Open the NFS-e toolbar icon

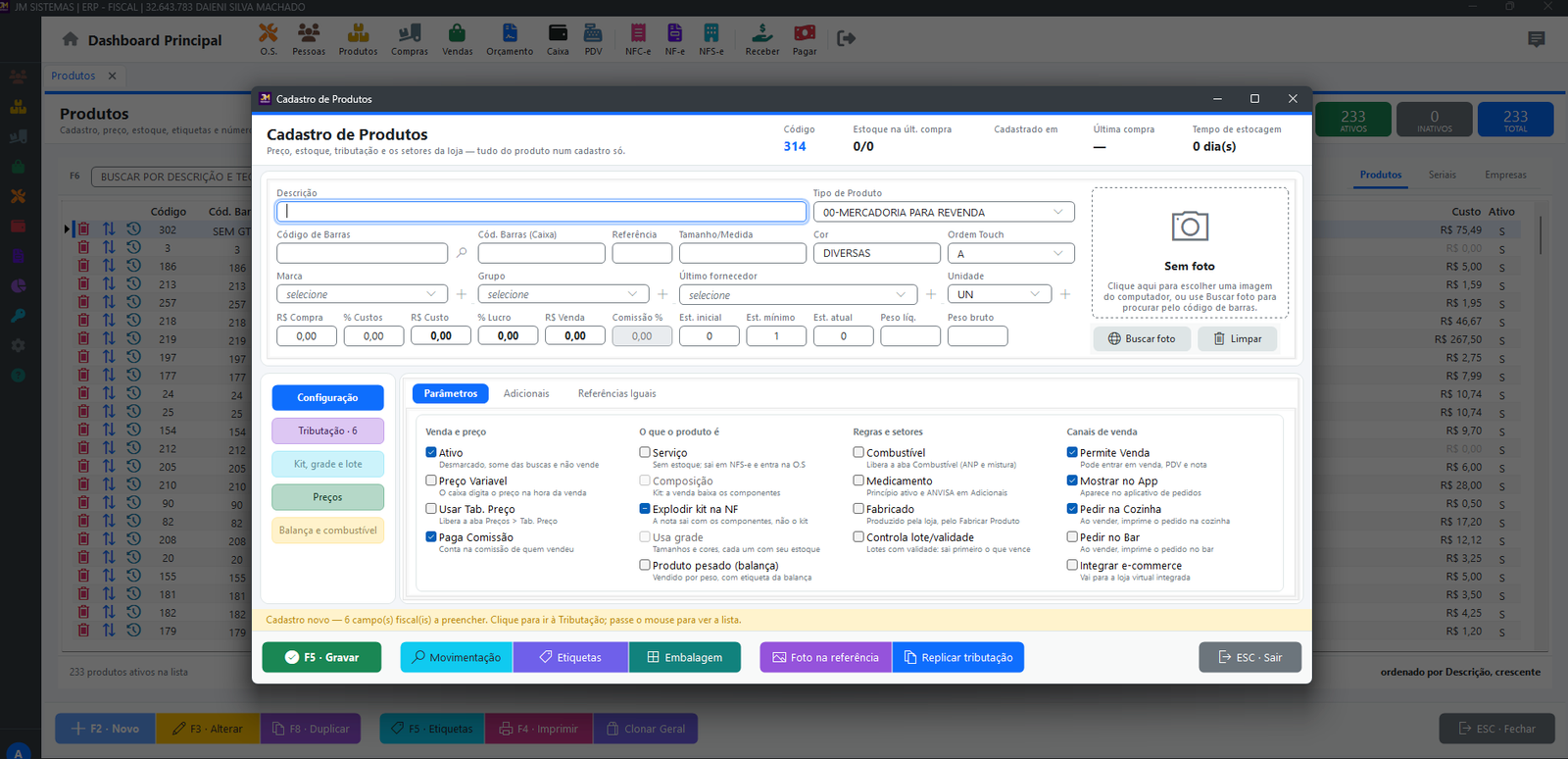711,39
